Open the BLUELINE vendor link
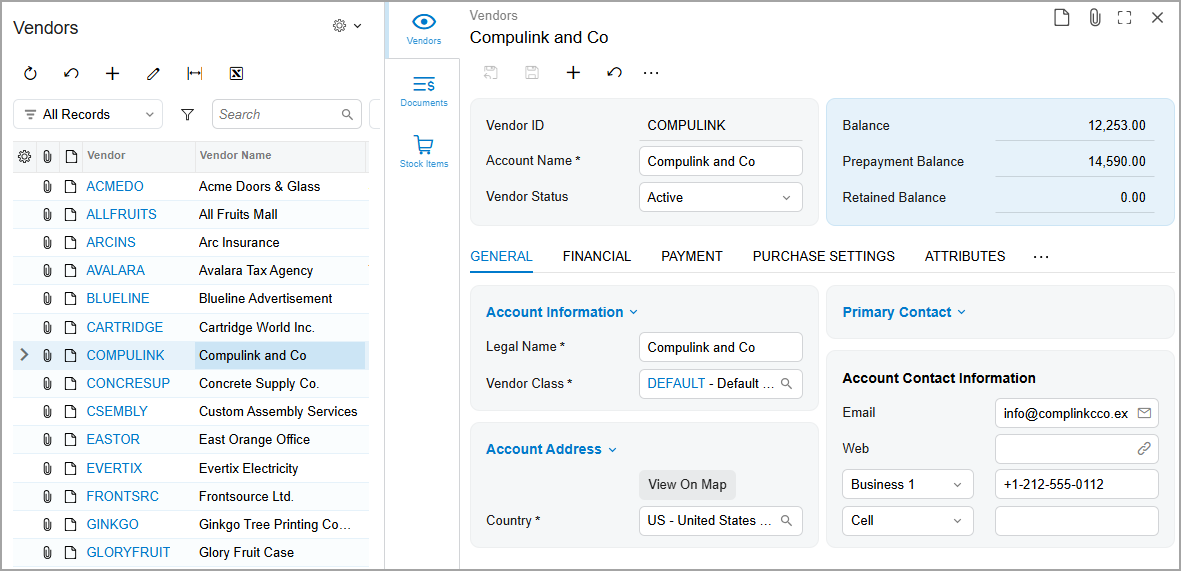The image size is (1181, 571). click(x=117, y=299)
